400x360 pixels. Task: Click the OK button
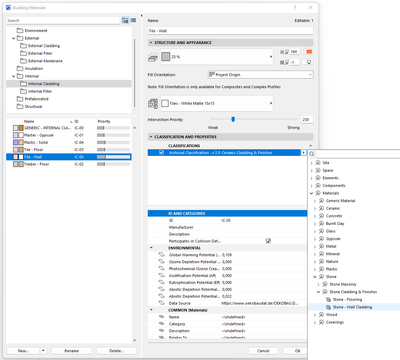pos(297,351)
